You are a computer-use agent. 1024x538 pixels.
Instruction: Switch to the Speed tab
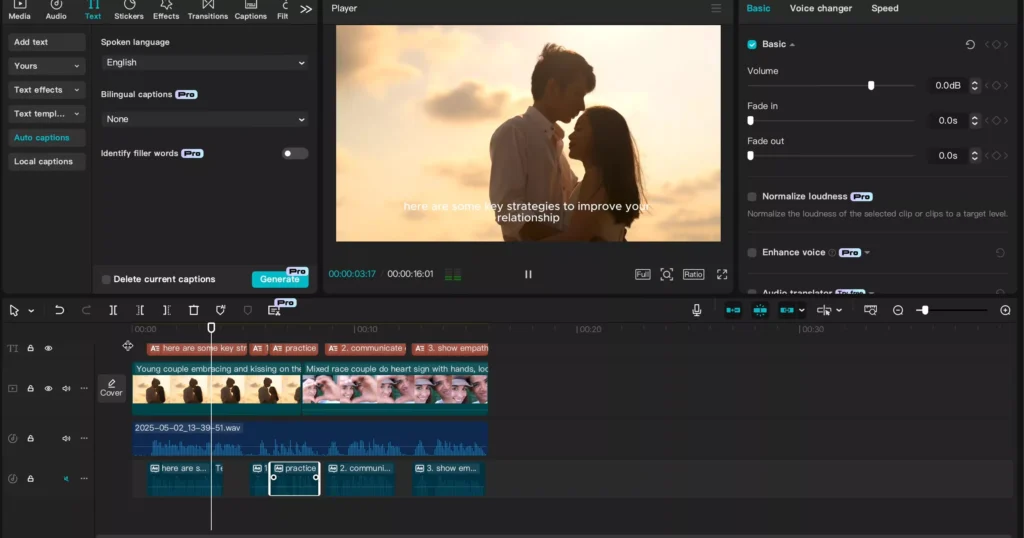(884, 8)
